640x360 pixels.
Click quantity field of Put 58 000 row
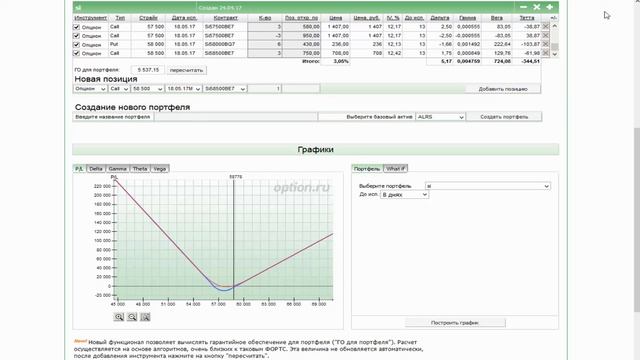pos(264,44)
